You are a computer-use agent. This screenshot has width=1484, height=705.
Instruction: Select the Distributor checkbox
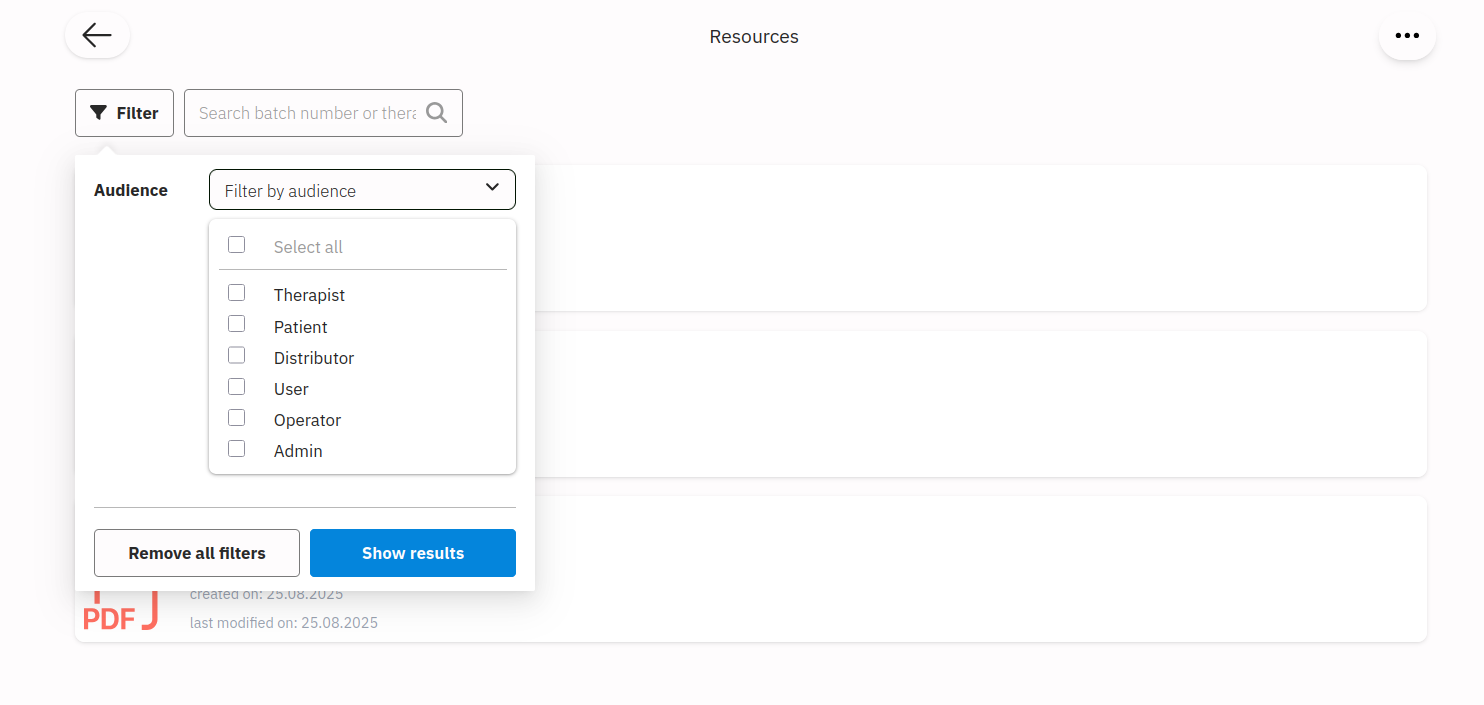(237, 355)
